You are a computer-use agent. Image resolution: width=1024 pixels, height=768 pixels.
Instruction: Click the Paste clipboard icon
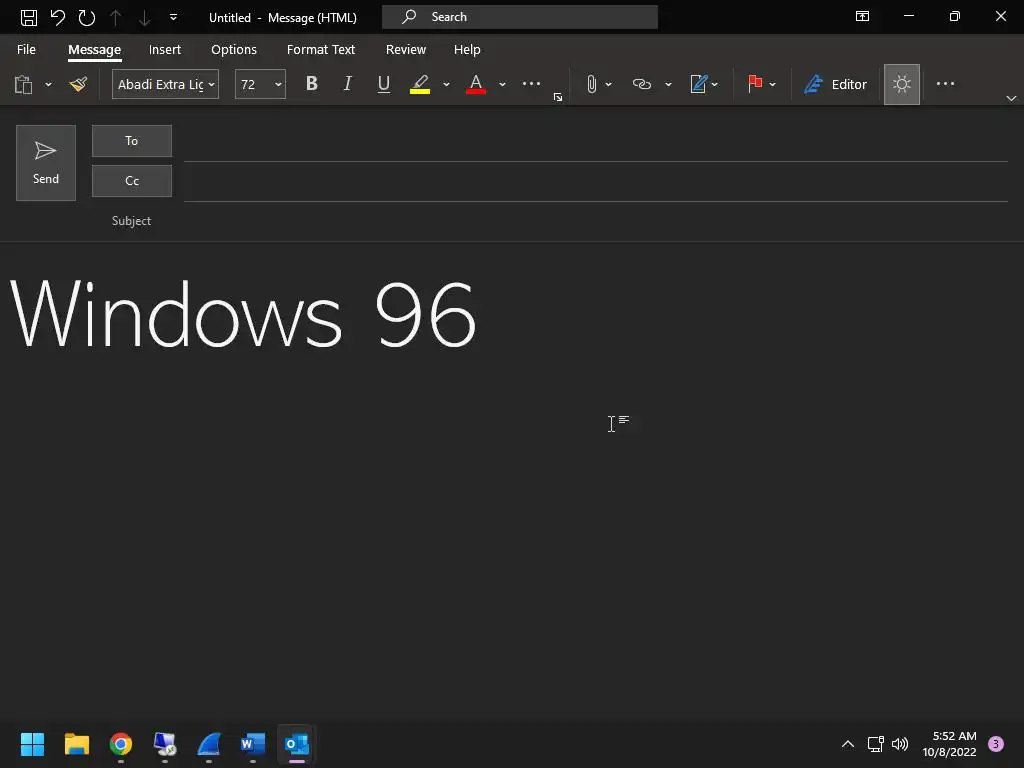24,84
